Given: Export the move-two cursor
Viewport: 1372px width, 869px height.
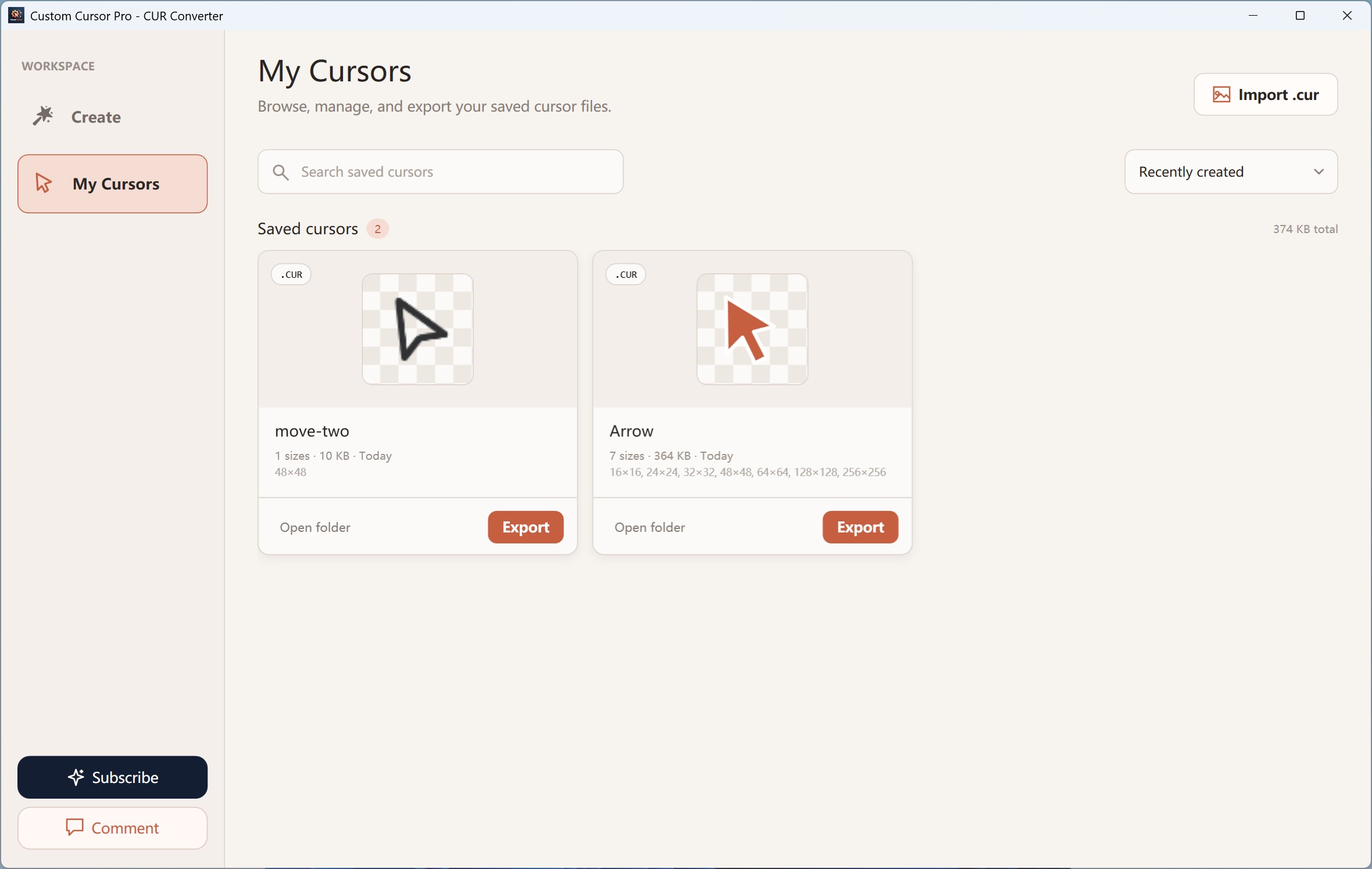Looking at the screenshot, I should [526, 527].
